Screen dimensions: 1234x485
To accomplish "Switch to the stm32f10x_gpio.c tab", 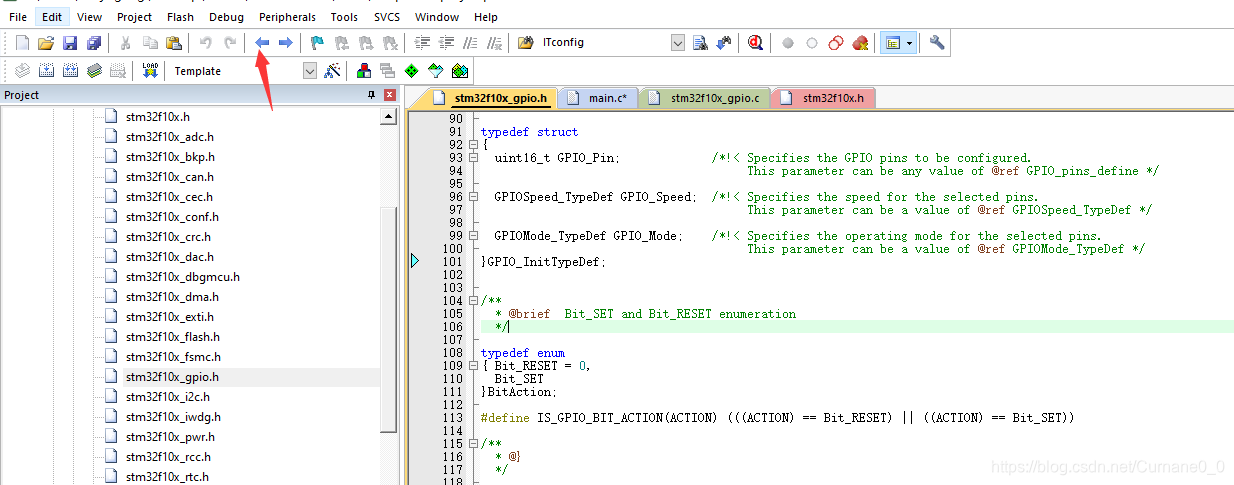I will [705, 98].
